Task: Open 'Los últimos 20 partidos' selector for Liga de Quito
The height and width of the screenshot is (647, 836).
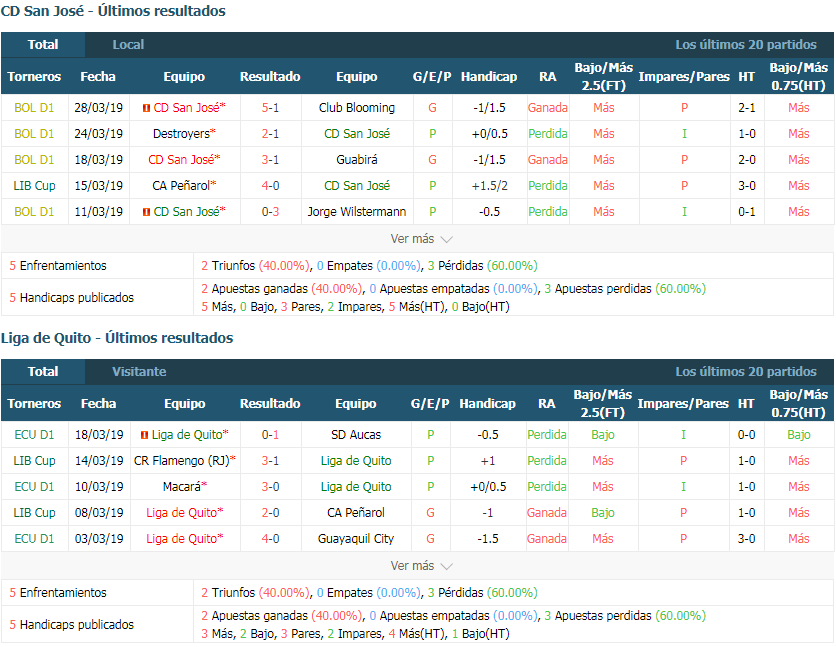Action: tap(745, 372)
